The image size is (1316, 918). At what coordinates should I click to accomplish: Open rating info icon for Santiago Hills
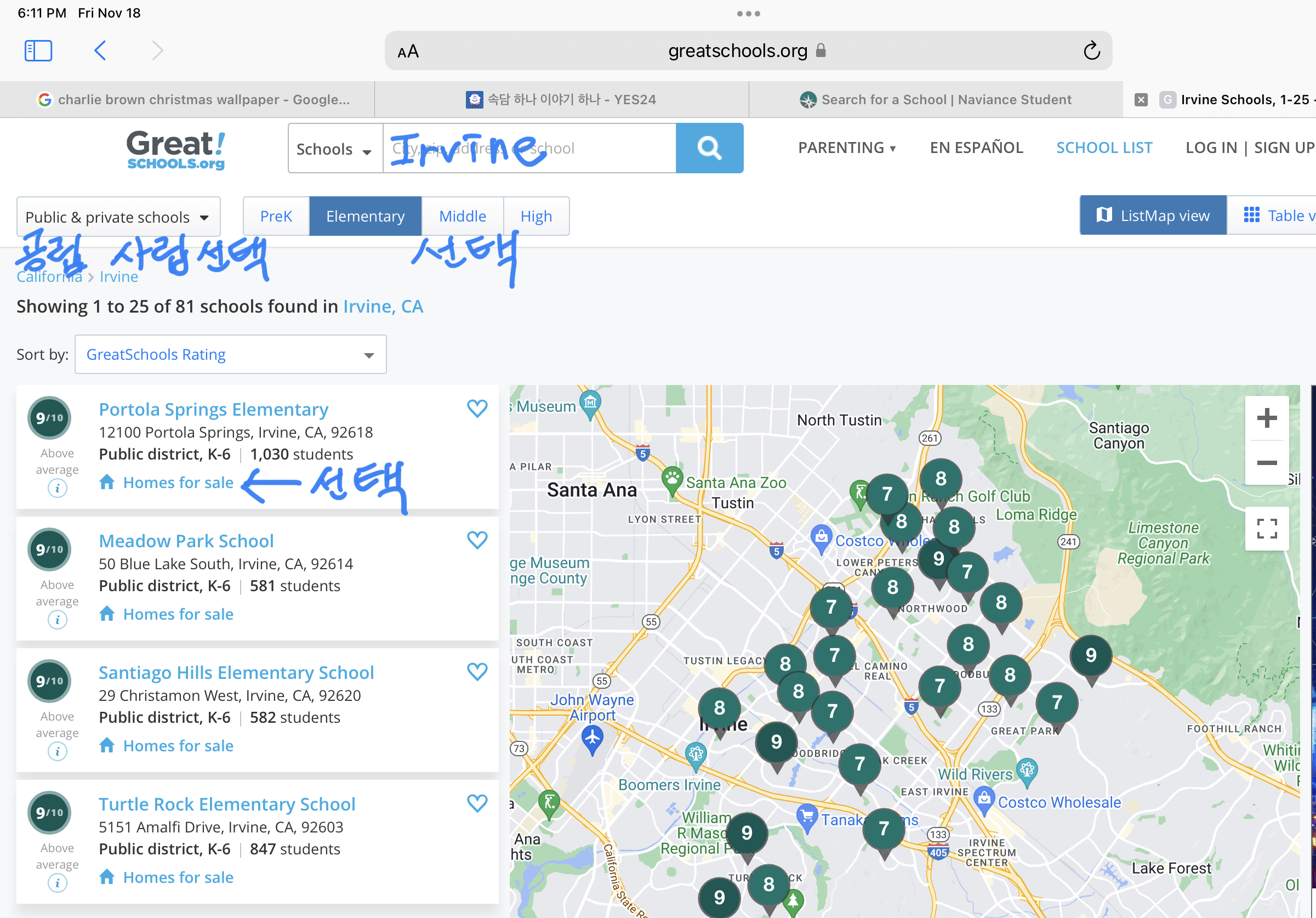58,751
